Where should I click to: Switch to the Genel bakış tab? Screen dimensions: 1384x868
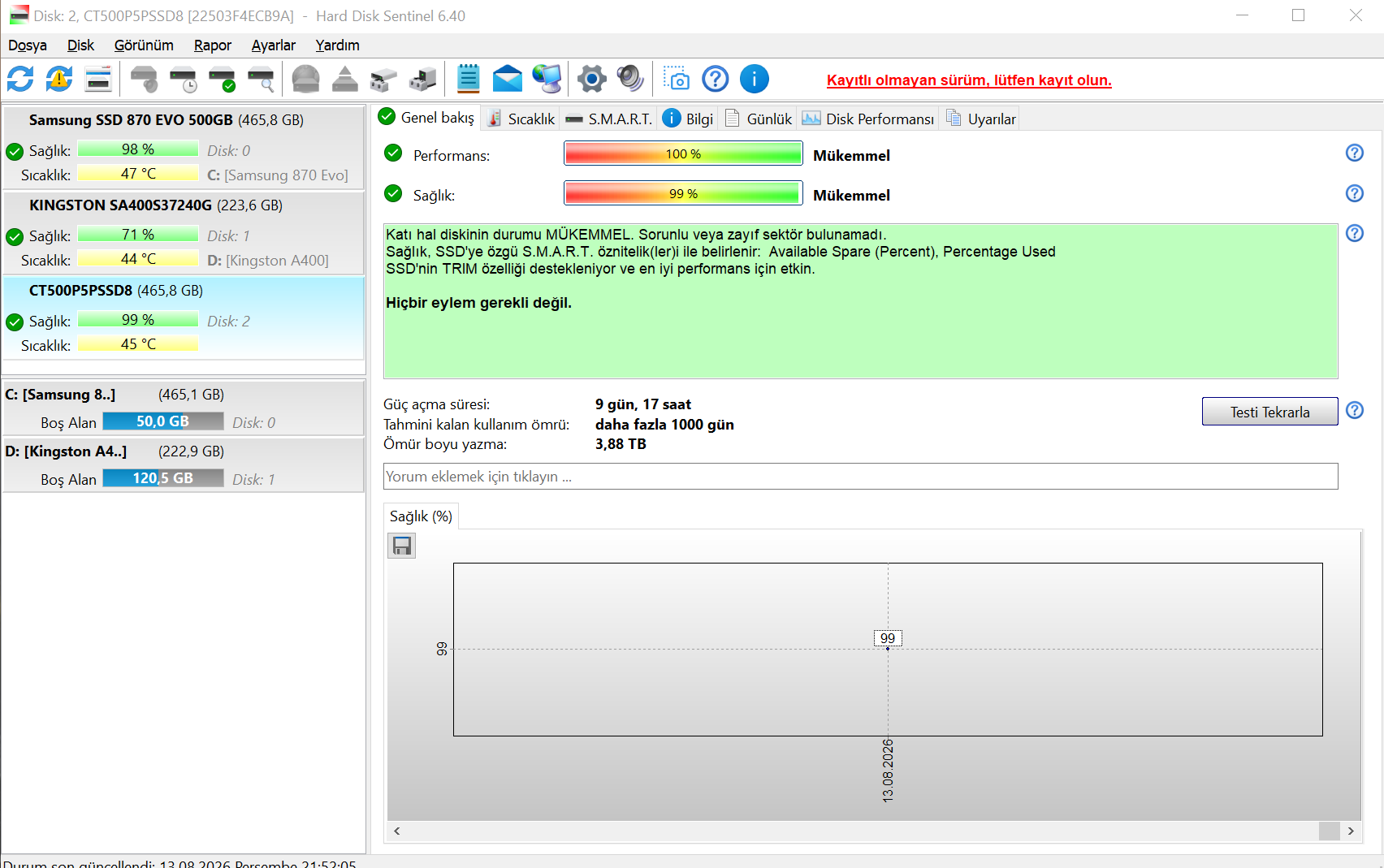427,118
